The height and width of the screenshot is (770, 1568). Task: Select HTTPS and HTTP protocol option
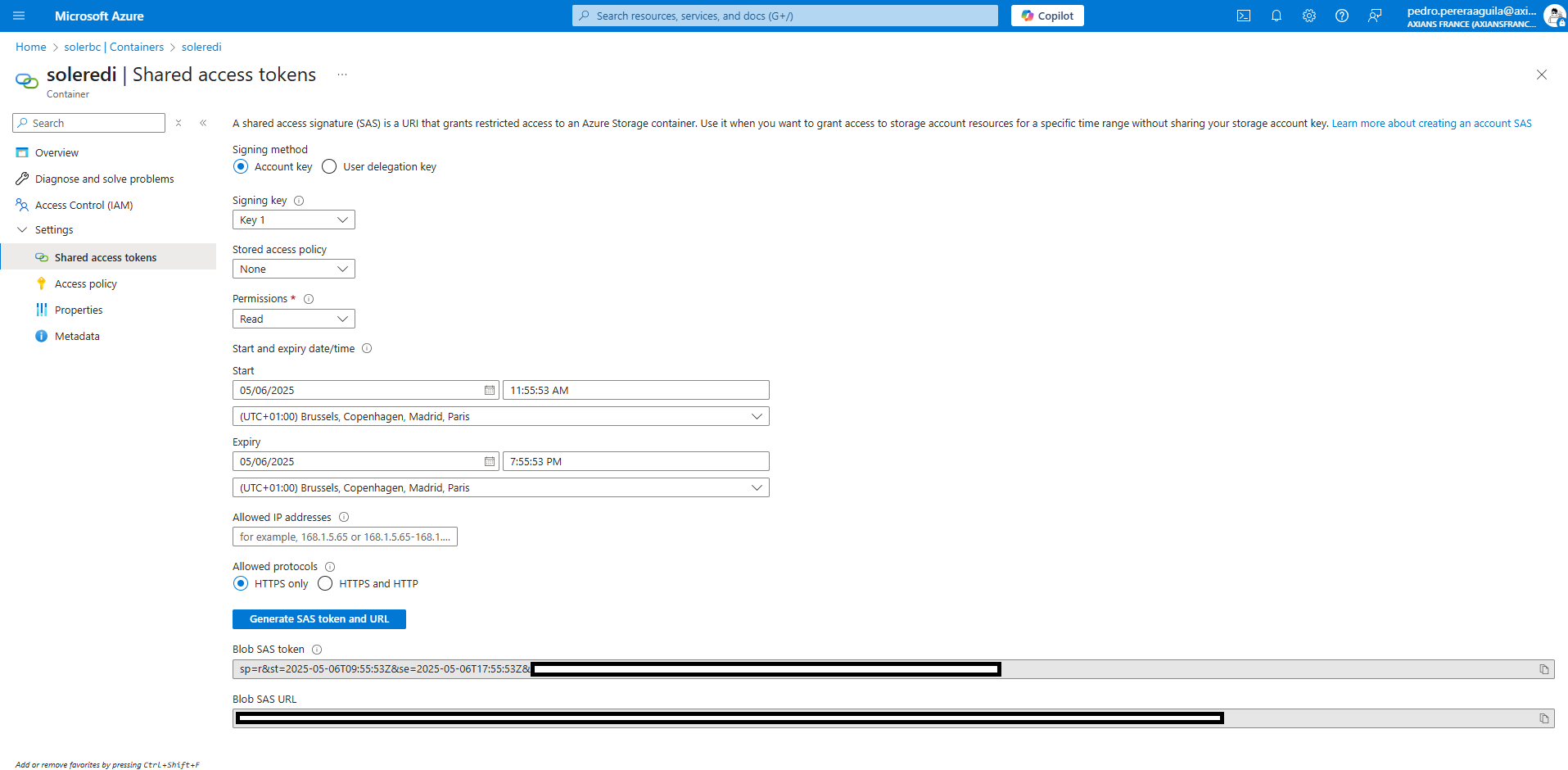point(325,584)
